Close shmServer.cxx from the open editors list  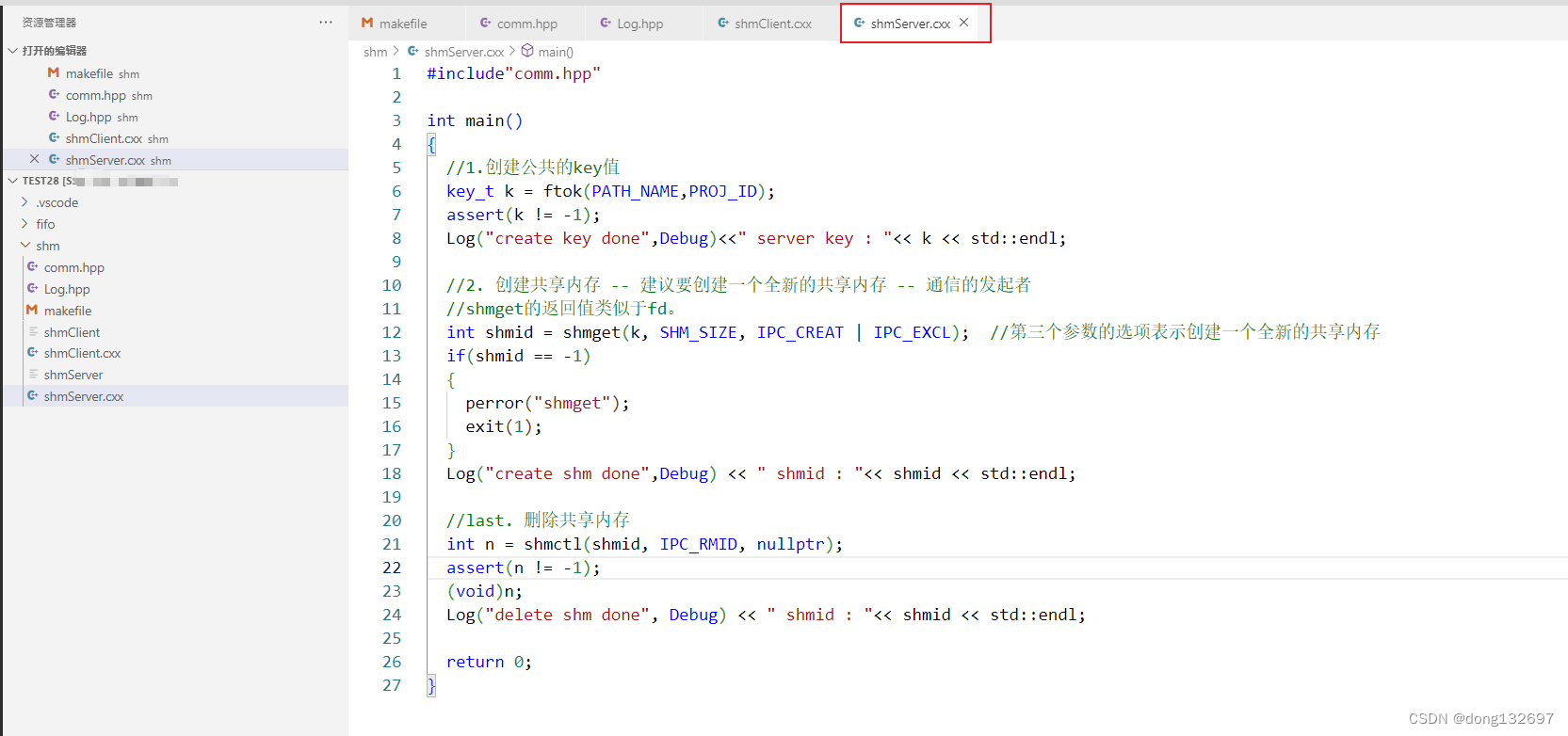point(34,159)
